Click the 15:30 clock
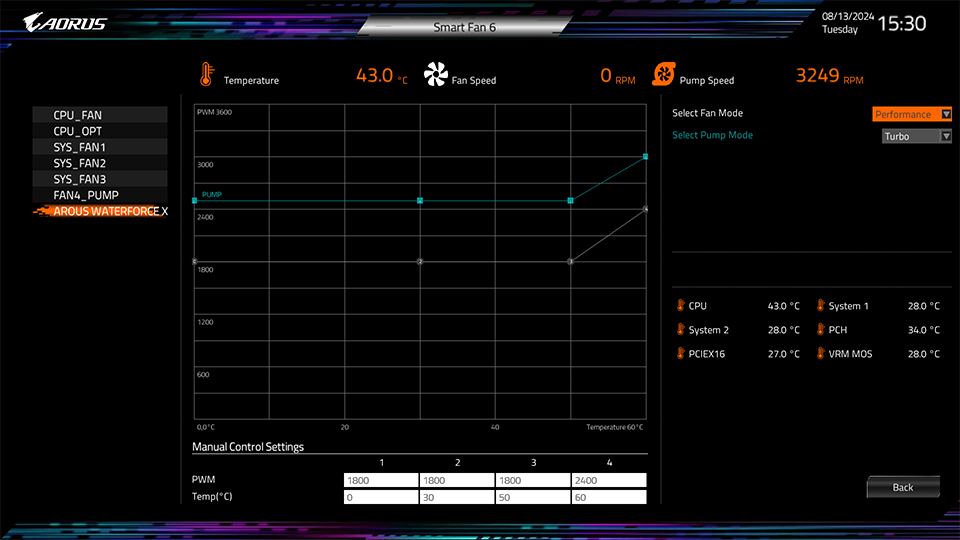 coord(902,23)
